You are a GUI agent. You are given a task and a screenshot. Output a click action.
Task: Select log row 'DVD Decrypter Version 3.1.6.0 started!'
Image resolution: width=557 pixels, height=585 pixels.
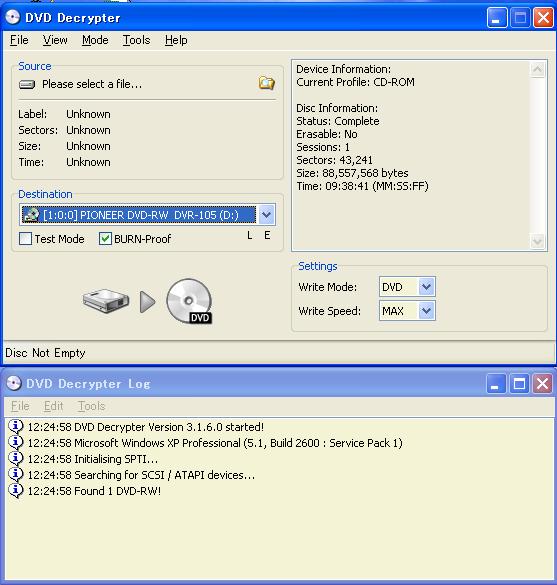click(145, 427)
